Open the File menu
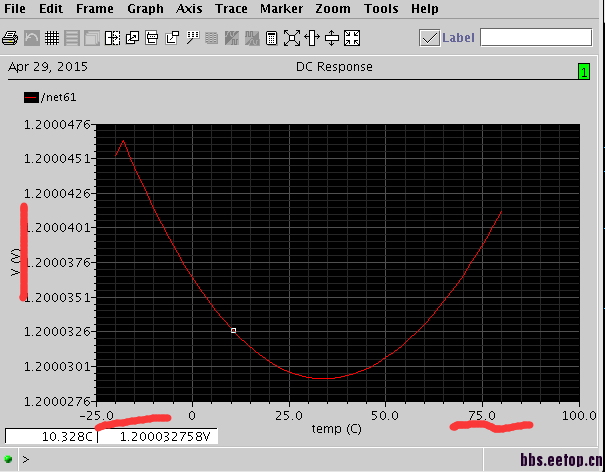The width and height of the screenshot is (605, 472). (15, 8)
